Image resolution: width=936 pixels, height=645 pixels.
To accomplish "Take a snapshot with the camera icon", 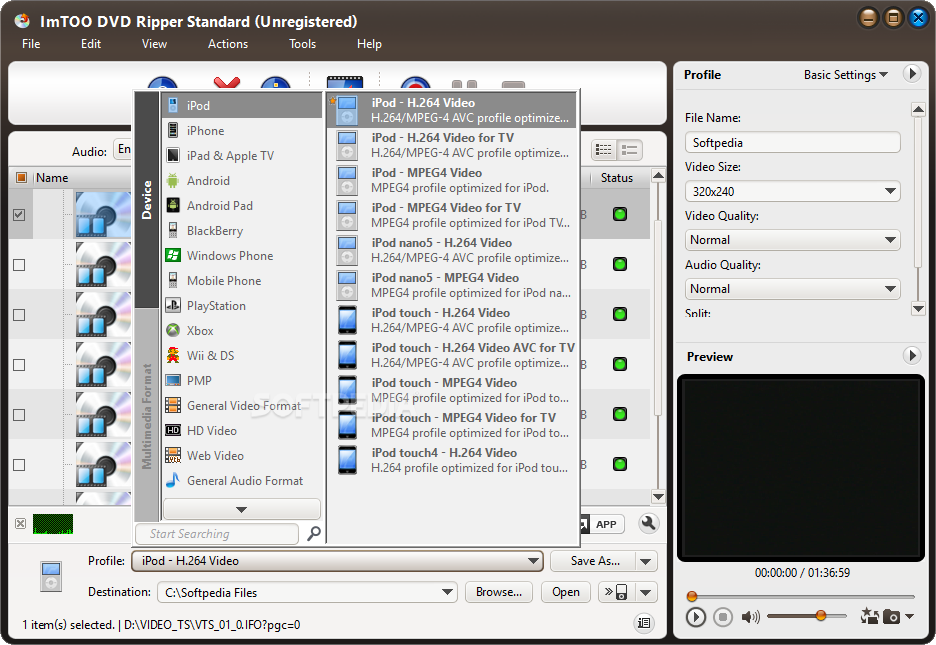I will pyautogui.click(x=891, y=616).
